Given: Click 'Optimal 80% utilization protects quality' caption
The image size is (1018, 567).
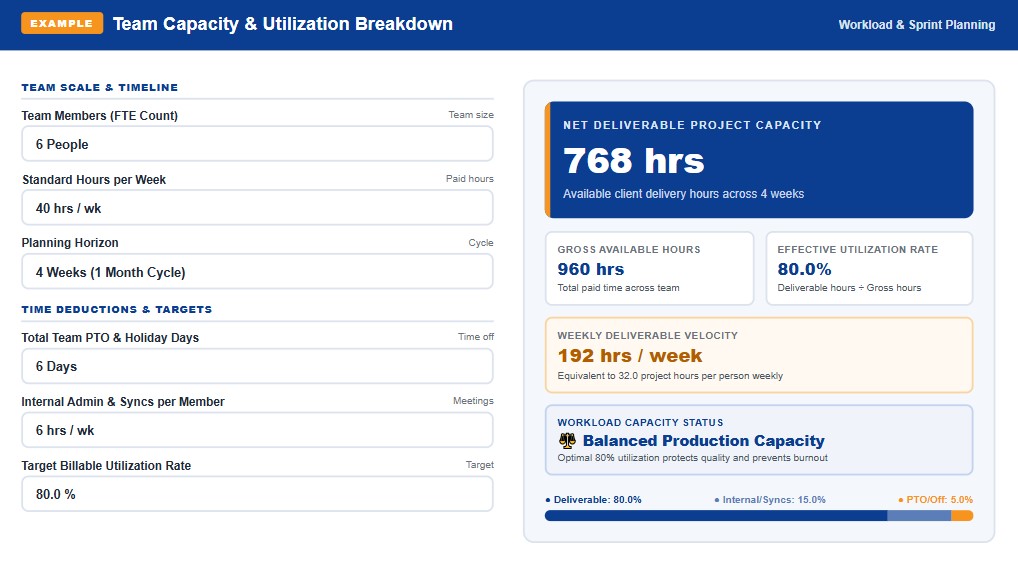Looking at the screenshot, I should pyautogui.click(x=692, y=458).
